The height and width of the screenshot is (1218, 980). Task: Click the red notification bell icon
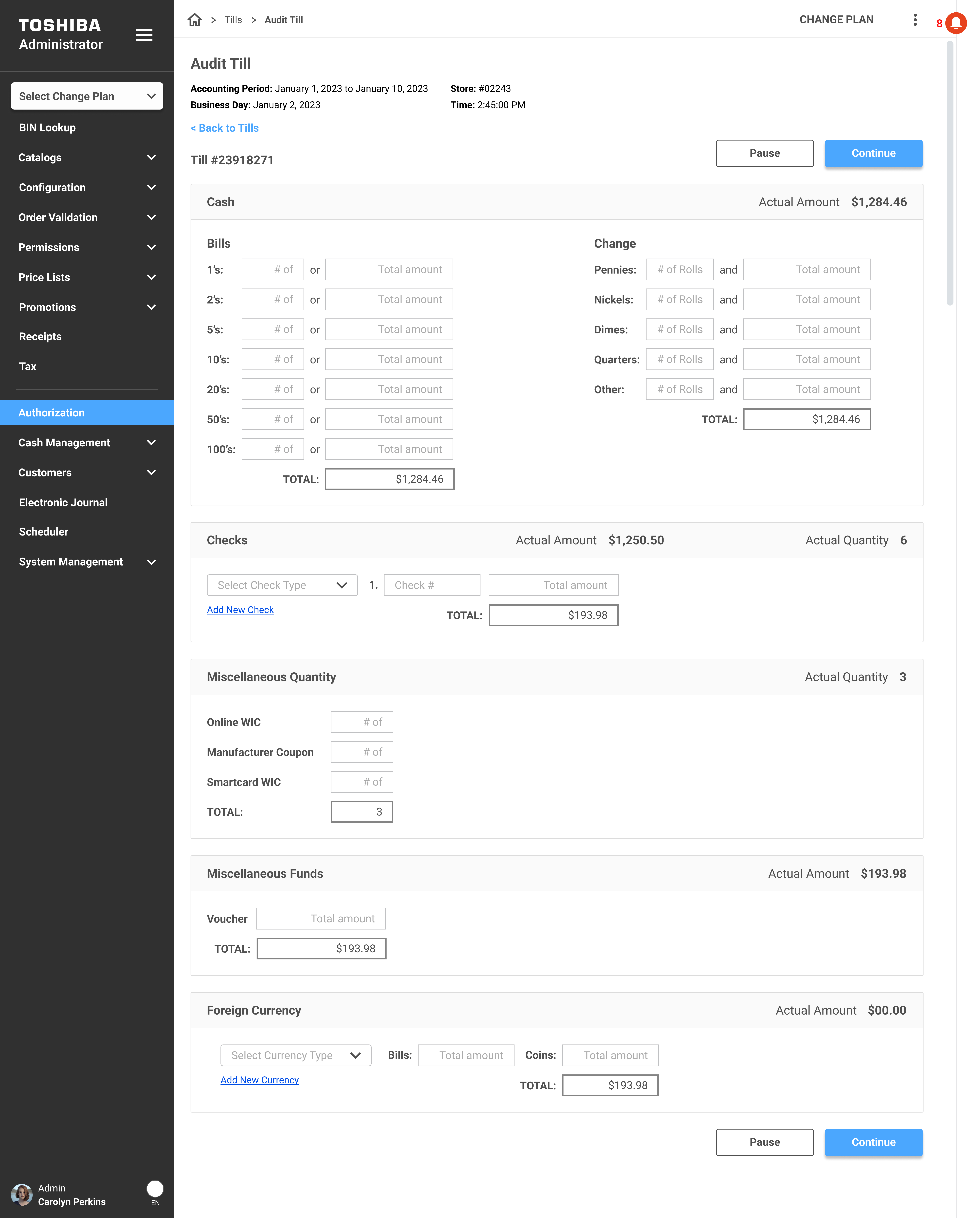tap(956, 23)
